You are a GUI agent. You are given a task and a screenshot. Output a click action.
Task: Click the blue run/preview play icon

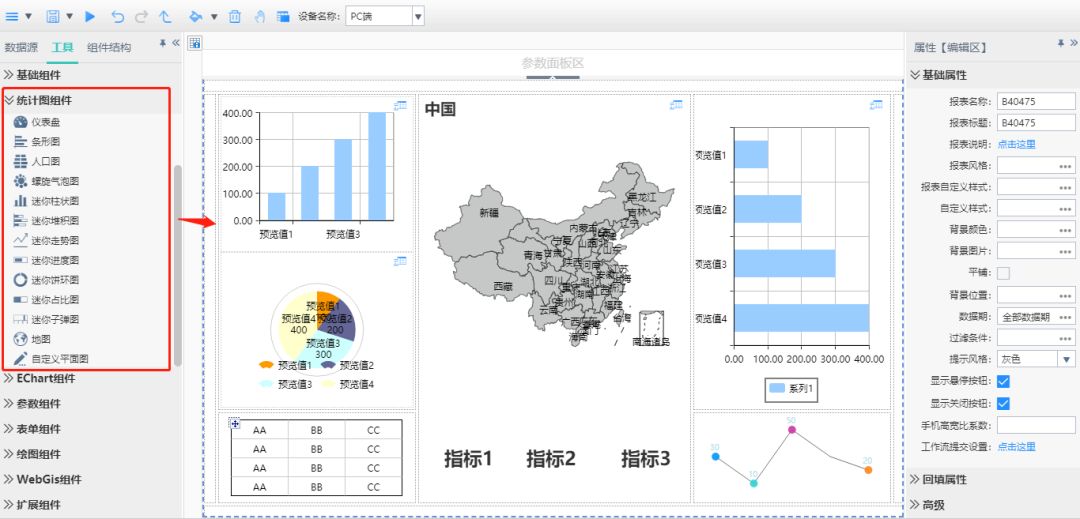[91, 16]
